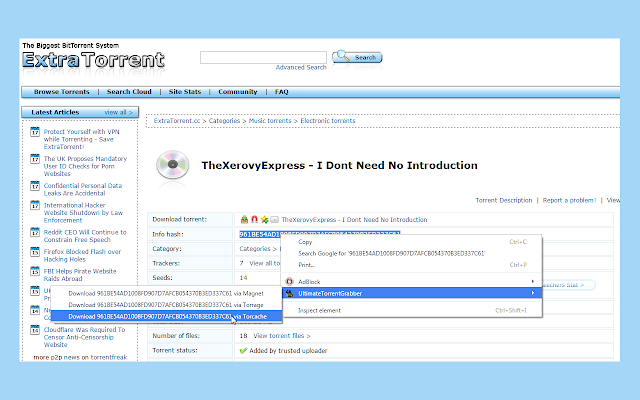Choose Download via Torrage submenu entry
This screenshot has width=640, height=400.
tap(166, 304)
